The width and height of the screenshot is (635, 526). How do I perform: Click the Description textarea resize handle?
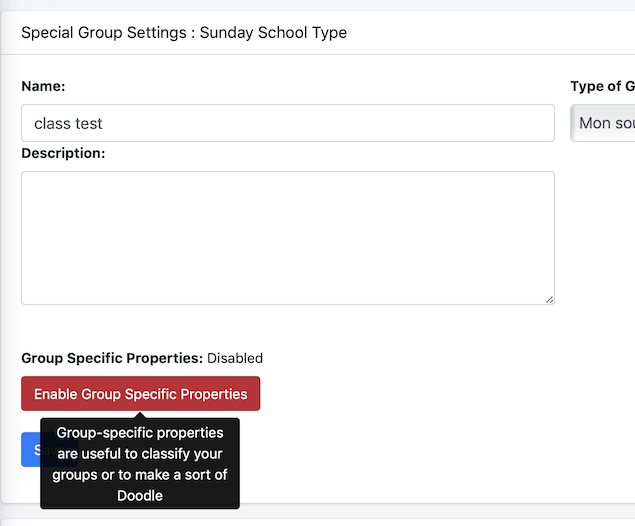tap(549, 300)
